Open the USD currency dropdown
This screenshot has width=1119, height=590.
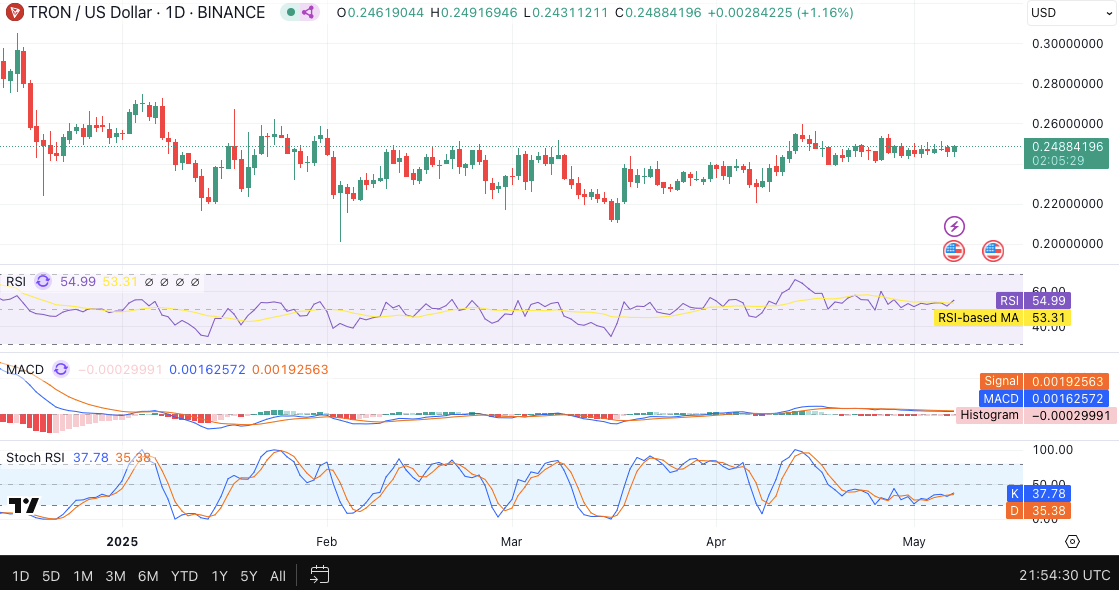[1072, 13]
